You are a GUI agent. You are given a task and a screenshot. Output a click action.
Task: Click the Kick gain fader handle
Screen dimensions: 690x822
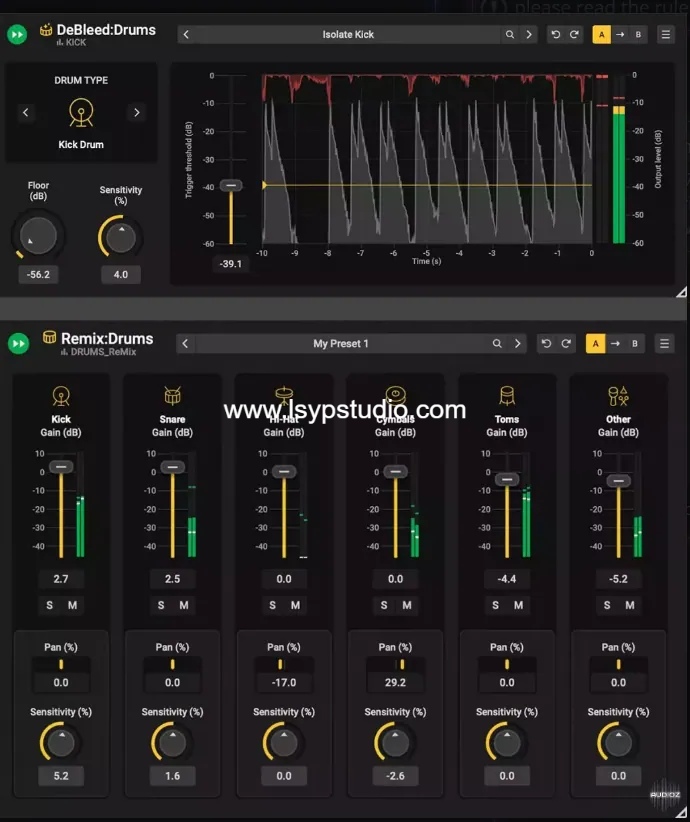pyautogui.click(x=61, y=467)
